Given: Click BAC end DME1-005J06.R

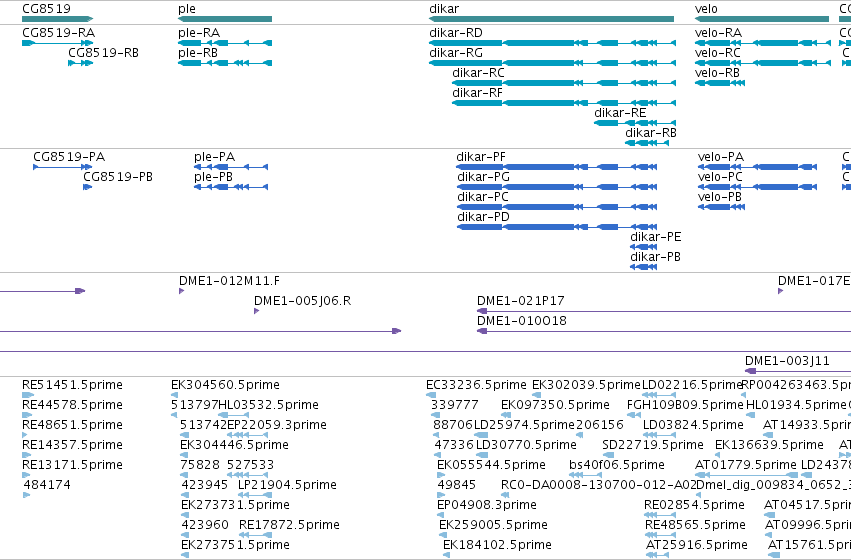Looking at the screenshot, I should (256, 311).
